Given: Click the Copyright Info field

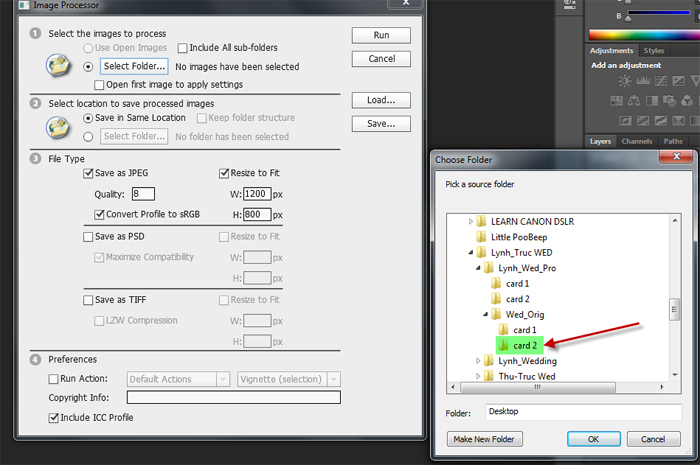Looking at the screenshot, I should click(x=234, y=397).
